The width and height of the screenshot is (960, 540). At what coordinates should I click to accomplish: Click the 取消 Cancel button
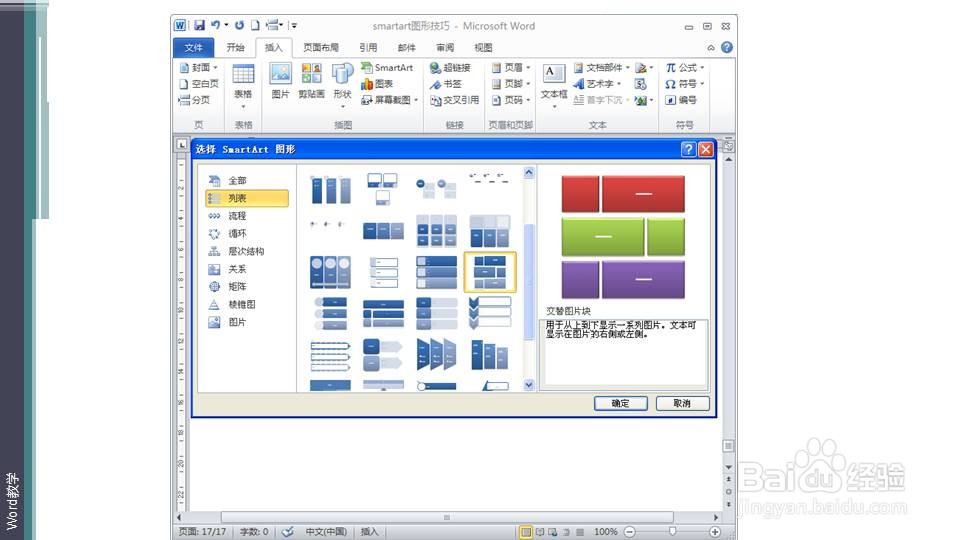pyautogui.click(x=682, y=403)
